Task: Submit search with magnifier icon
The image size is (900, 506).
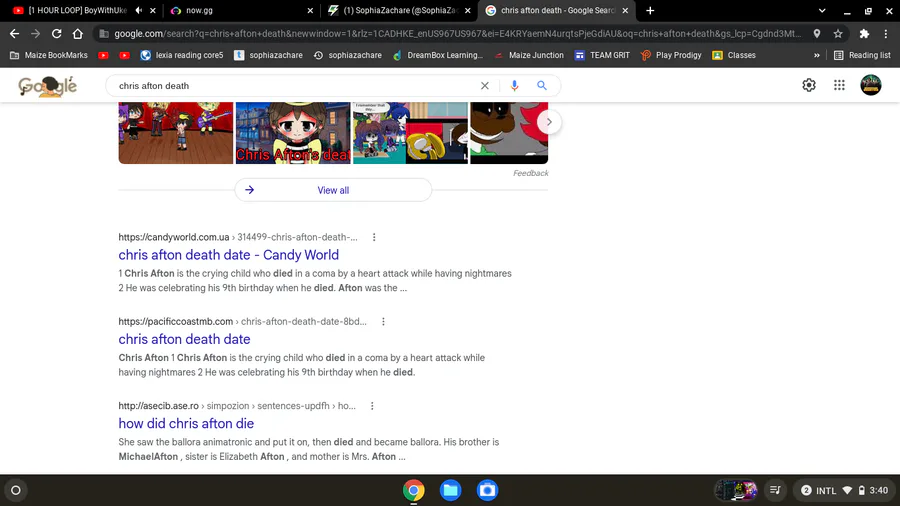Action: coord(541,85)
